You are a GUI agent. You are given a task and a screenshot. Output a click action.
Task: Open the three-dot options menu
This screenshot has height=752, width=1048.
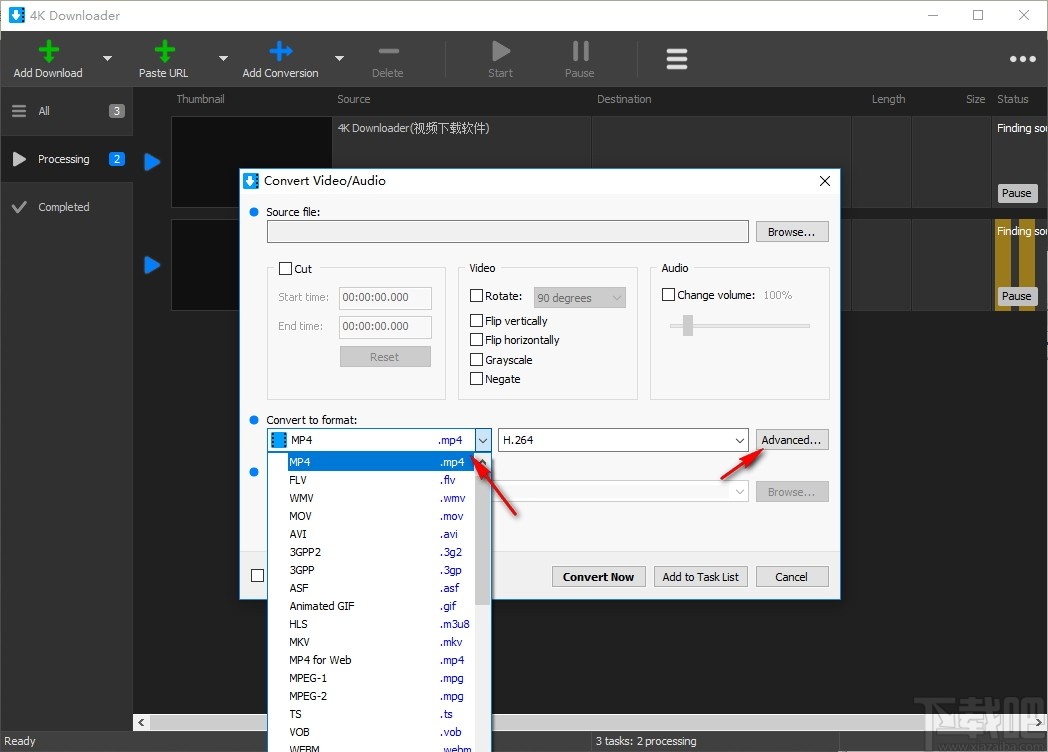coord(1022,58)
